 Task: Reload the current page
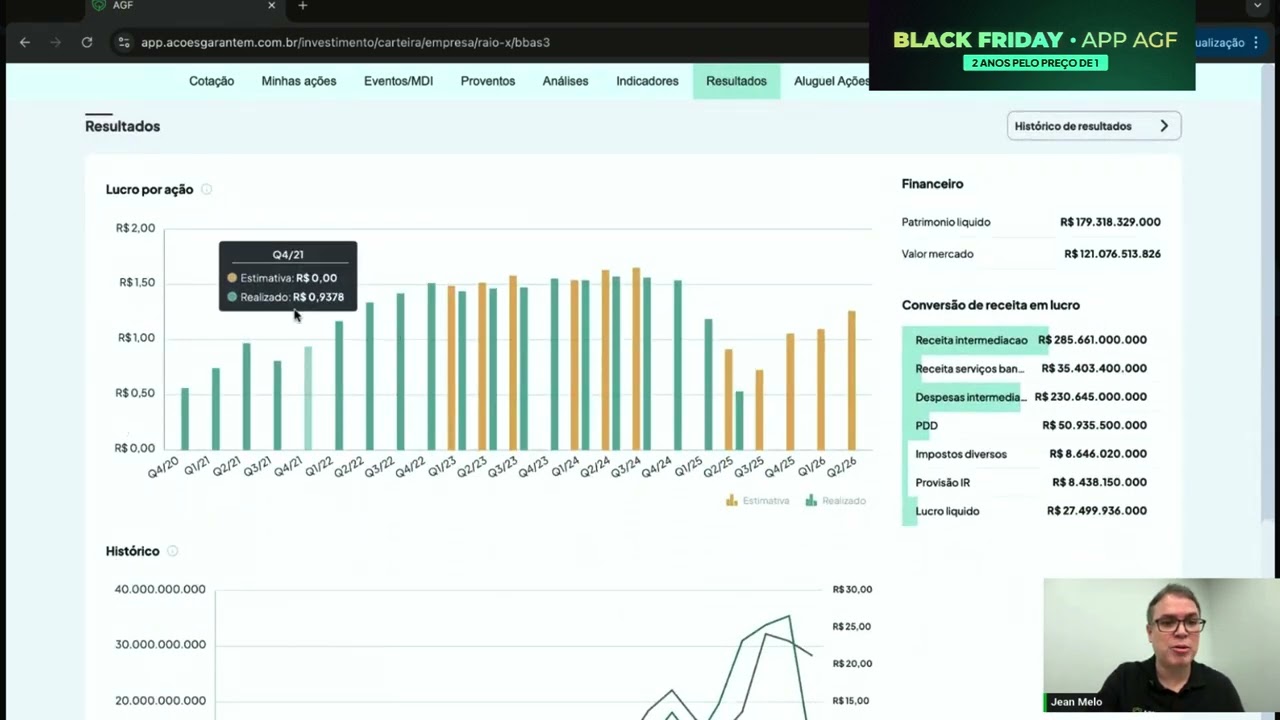pyautogui.click(x=87, y=42)
